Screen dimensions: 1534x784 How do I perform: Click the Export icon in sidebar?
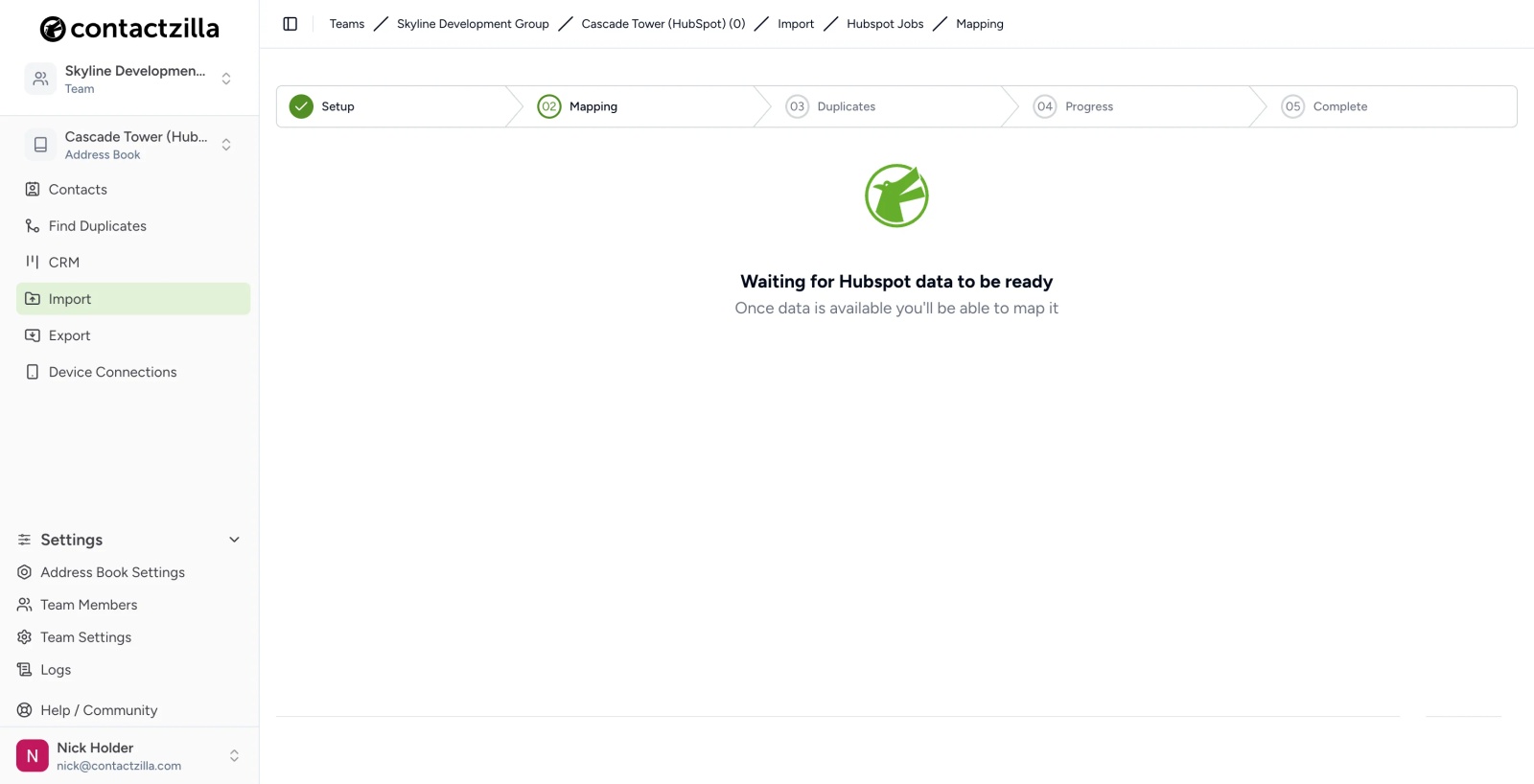click(33, 335)
